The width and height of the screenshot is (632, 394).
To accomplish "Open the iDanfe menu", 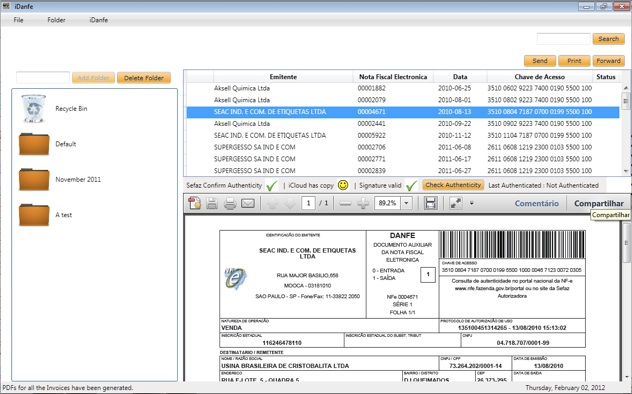I will pyautogui.click(x=99, y=20).
